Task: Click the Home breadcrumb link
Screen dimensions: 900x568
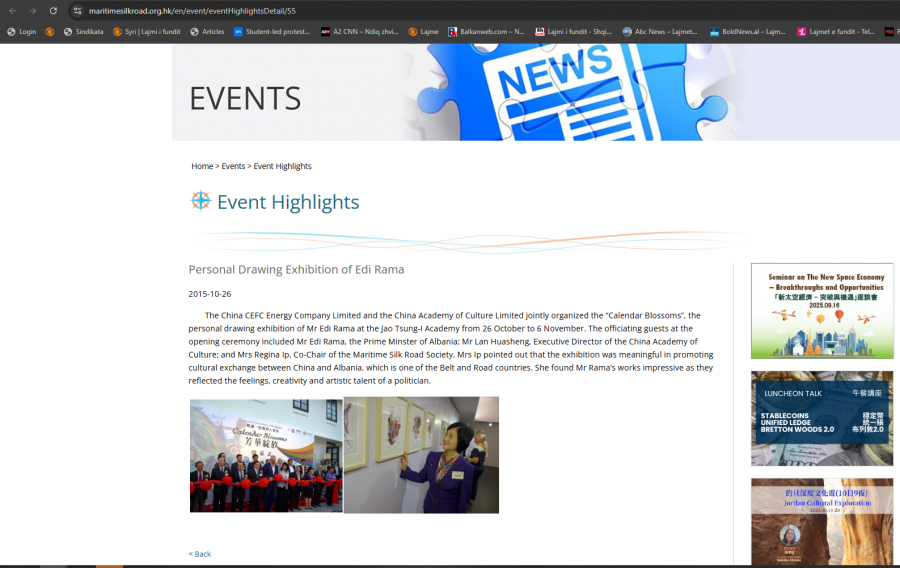Action: tap(202, 166)
